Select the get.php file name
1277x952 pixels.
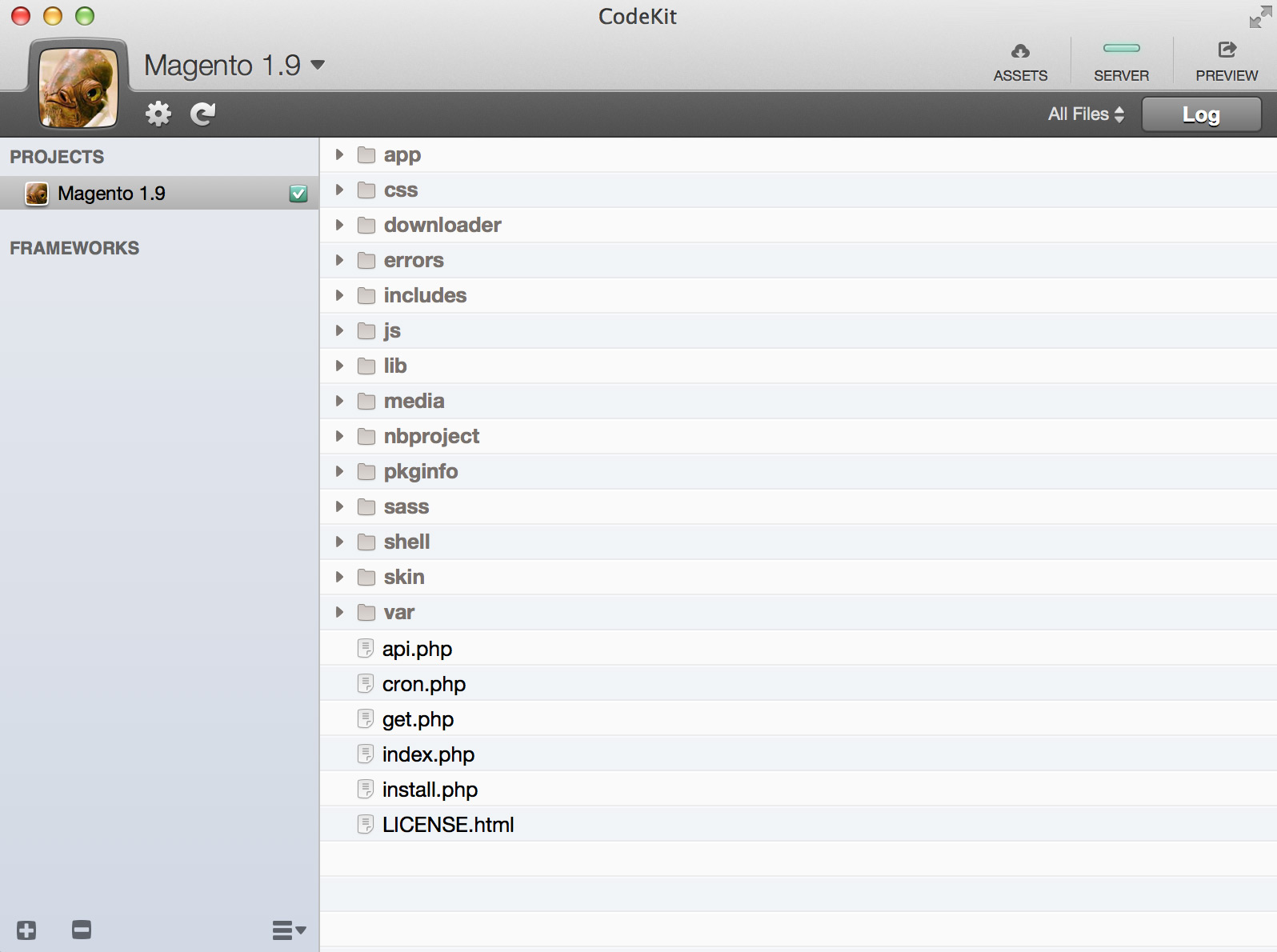click(418, 719)
